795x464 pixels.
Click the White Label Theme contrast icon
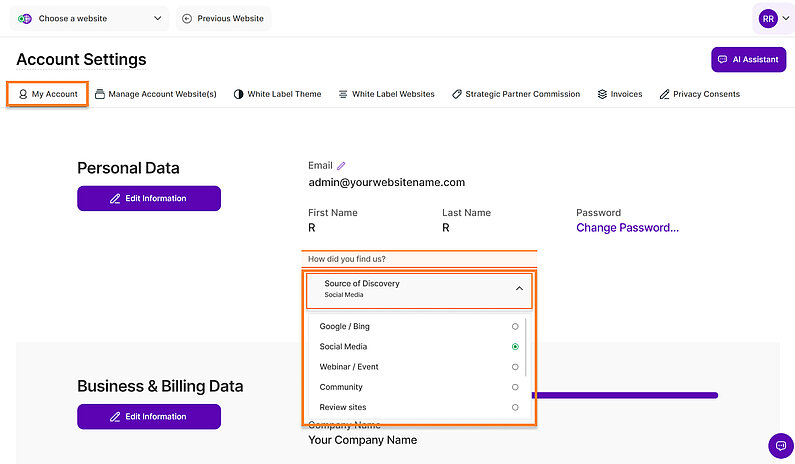238,94
